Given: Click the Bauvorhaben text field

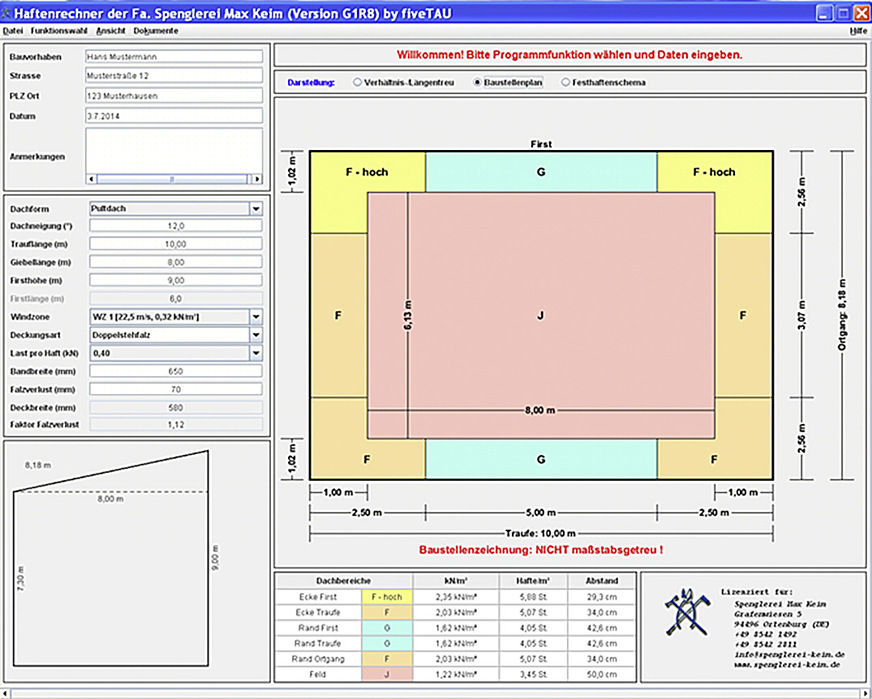Looking at the screenshot, I should [x=173, y=57].
